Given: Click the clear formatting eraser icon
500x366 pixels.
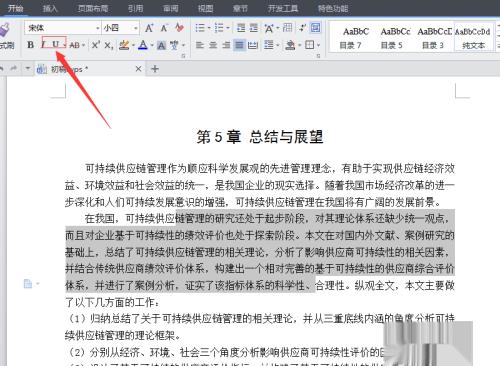Looking at the screenshot, I should click(x=179, y=28).
